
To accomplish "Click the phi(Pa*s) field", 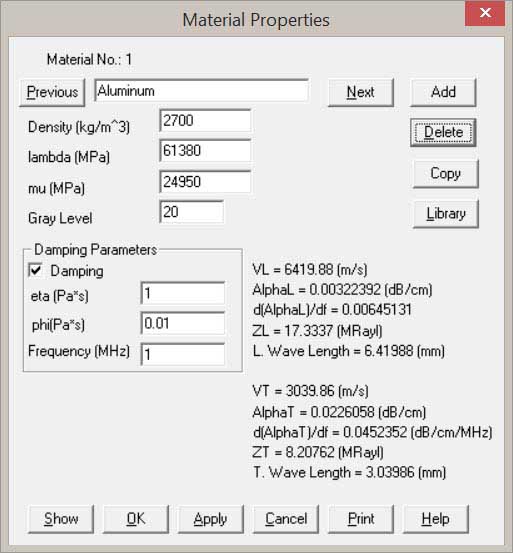I will click(x=183, y=323).
